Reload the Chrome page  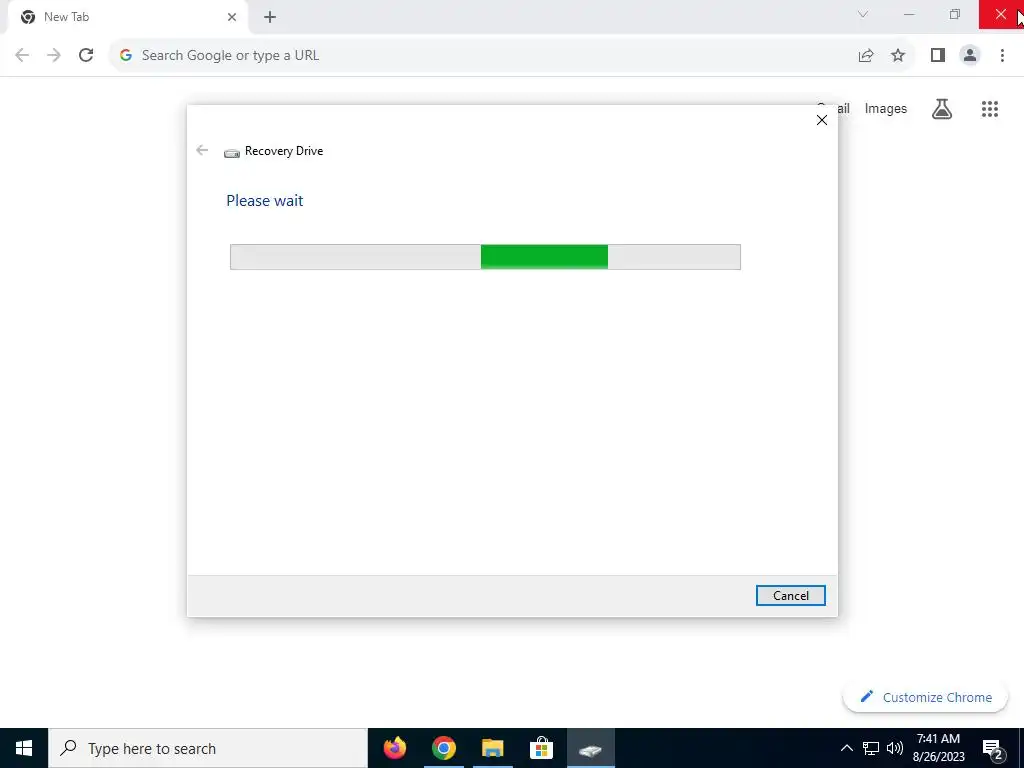[86, 55]
